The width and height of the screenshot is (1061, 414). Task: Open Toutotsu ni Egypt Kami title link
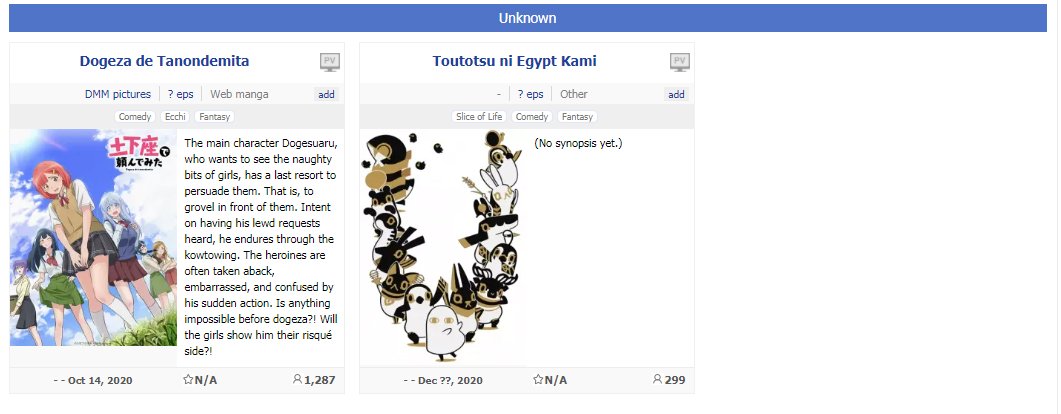514,61
